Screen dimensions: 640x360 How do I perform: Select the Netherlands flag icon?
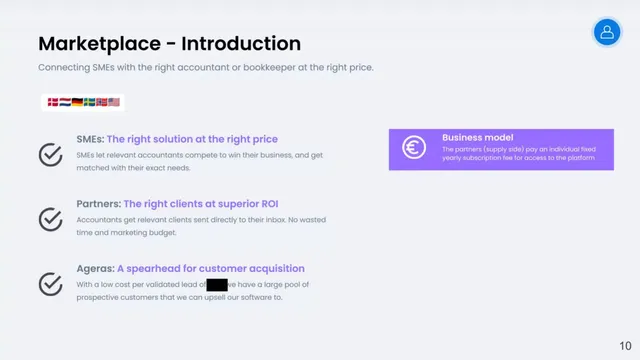[x=65, y=102]
